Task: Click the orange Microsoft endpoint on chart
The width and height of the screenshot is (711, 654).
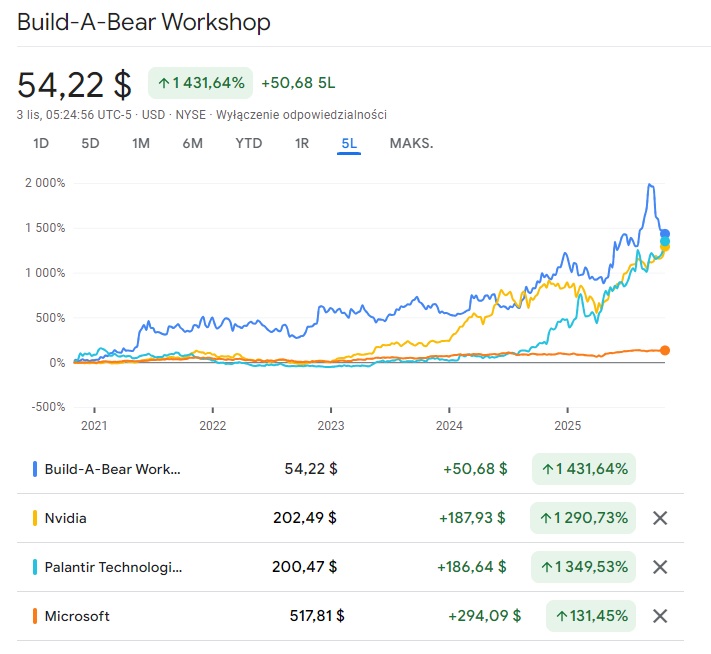Action: [x=665, y=350]
